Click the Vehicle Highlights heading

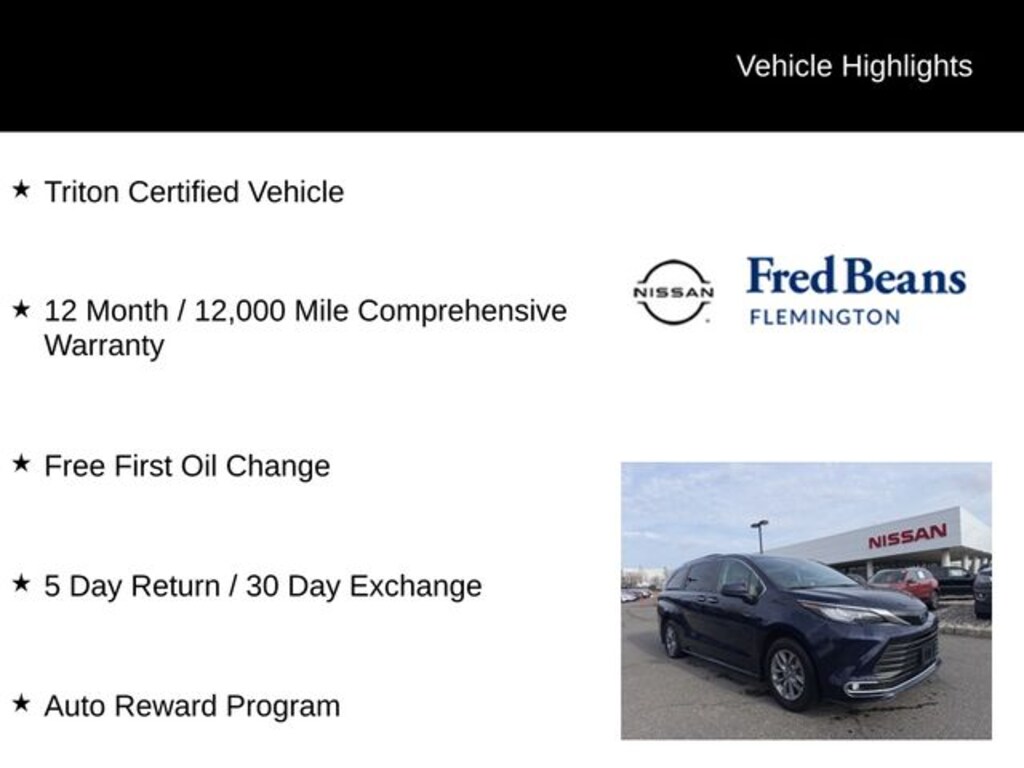(x=854, y=66)
